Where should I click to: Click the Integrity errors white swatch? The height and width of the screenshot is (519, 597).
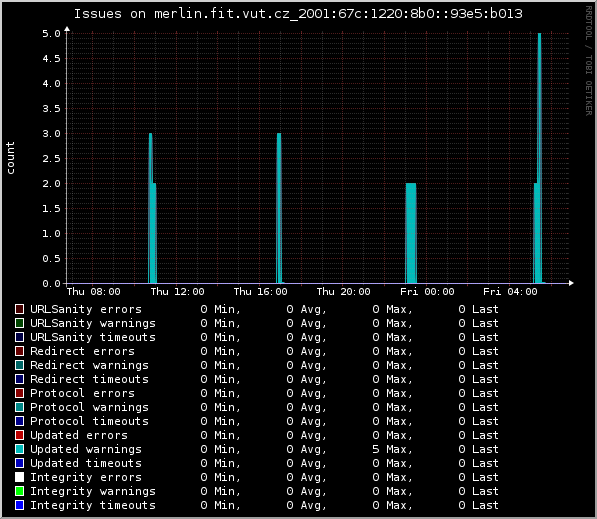pyautogui.click(x=19, y=477)
